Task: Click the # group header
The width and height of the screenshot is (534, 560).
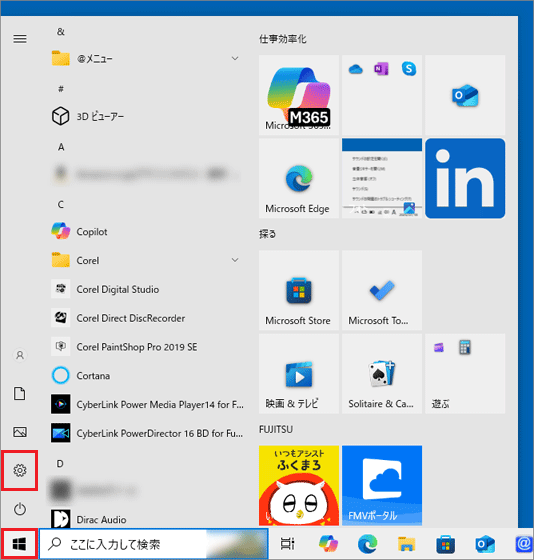Action: click(x=61, y=89)
